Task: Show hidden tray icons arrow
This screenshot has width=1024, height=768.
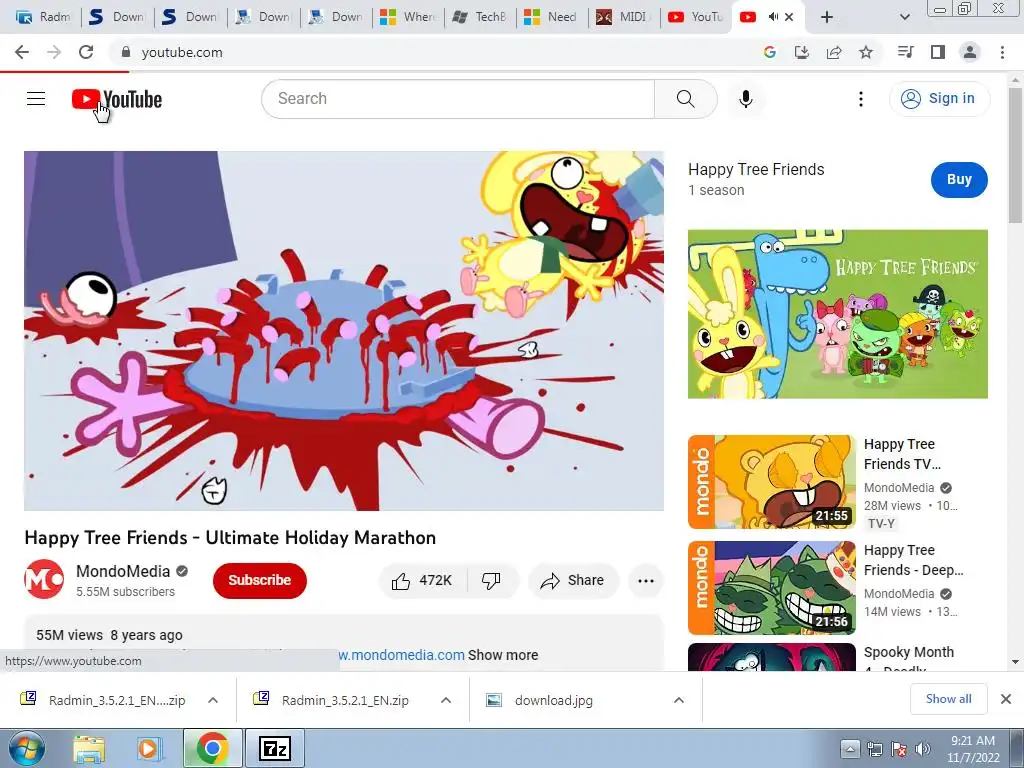Action: coord(850,748)
